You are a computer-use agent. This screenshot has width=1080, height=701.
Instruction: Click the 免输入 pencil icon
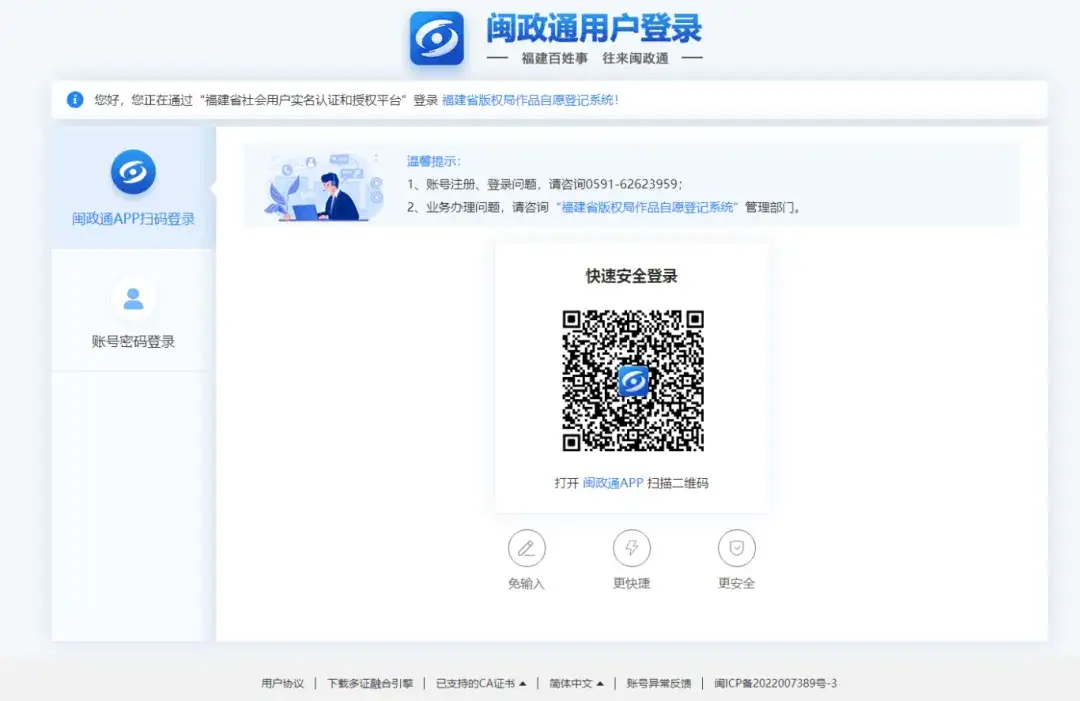(527, 548)
